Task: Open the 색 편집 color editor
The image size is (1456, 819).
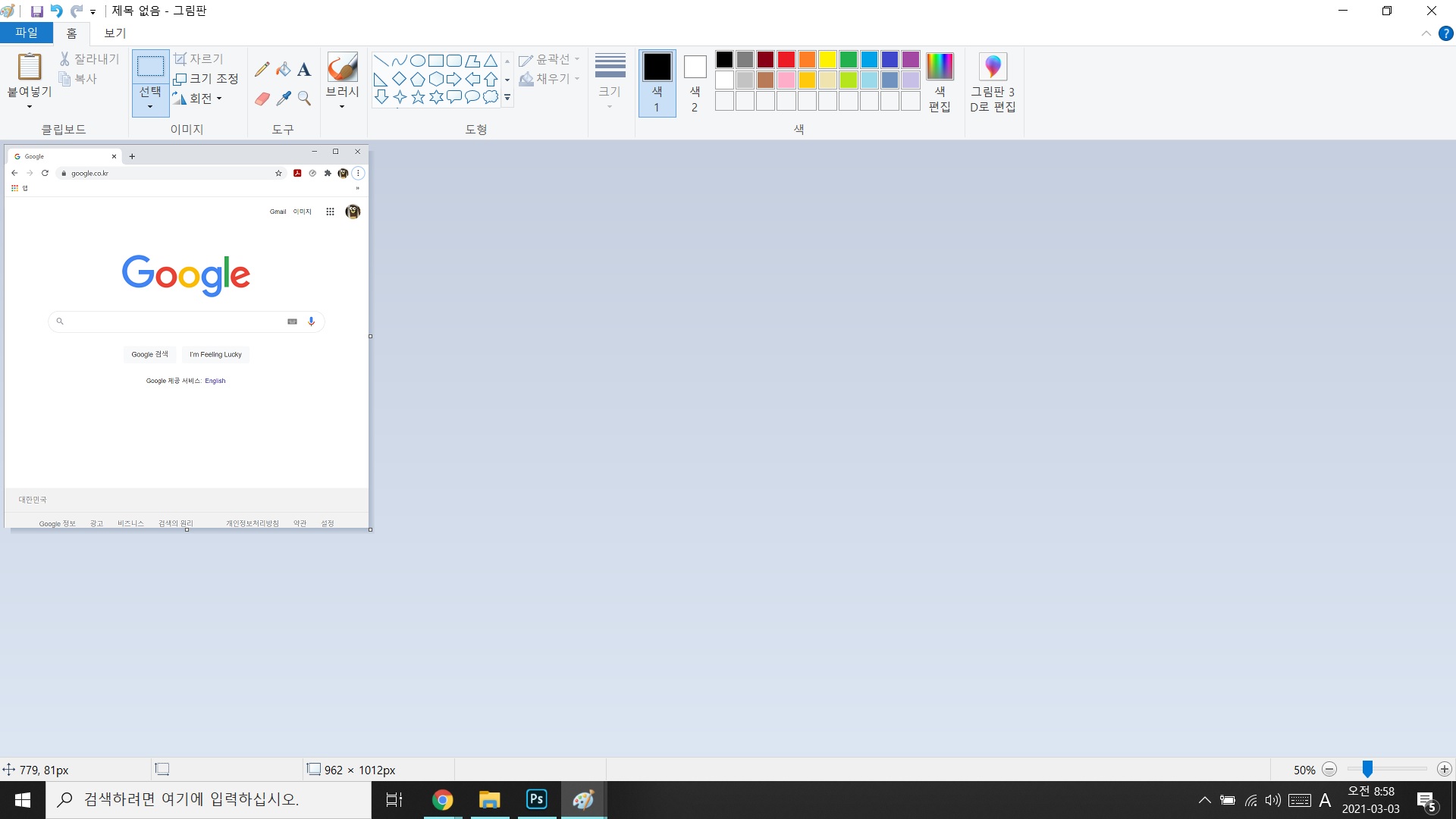Action: pyautogui.click(x=939, y=83)
